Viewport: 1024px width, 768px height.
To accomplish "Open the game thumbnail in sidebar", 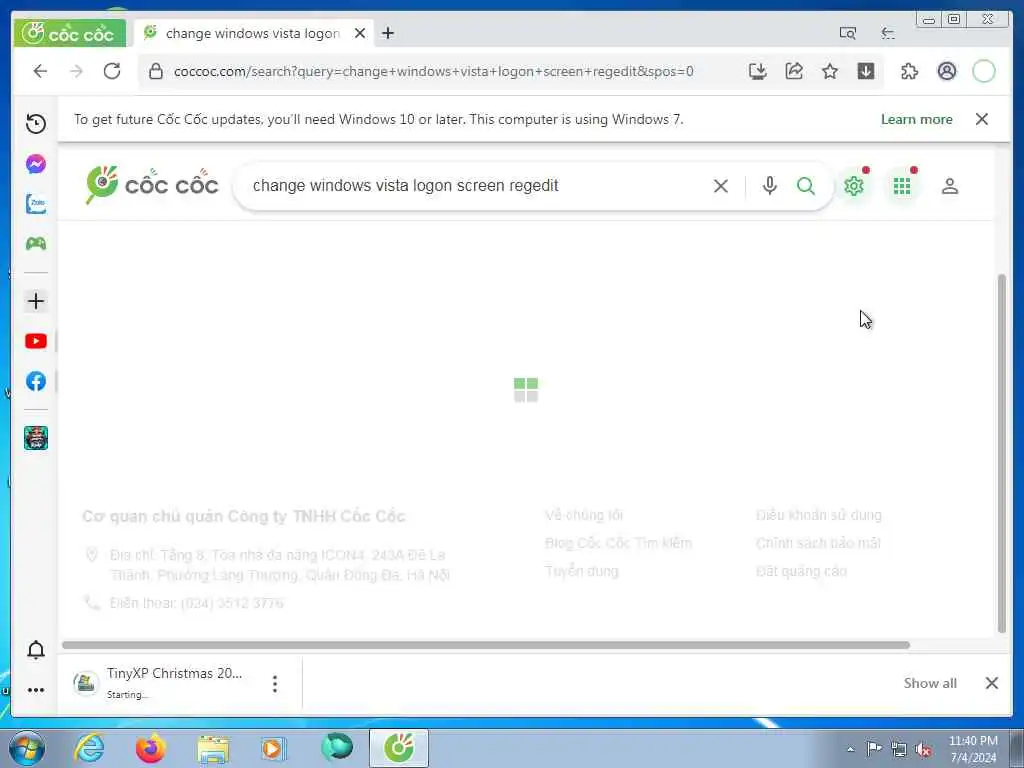I will click(36, 438).
